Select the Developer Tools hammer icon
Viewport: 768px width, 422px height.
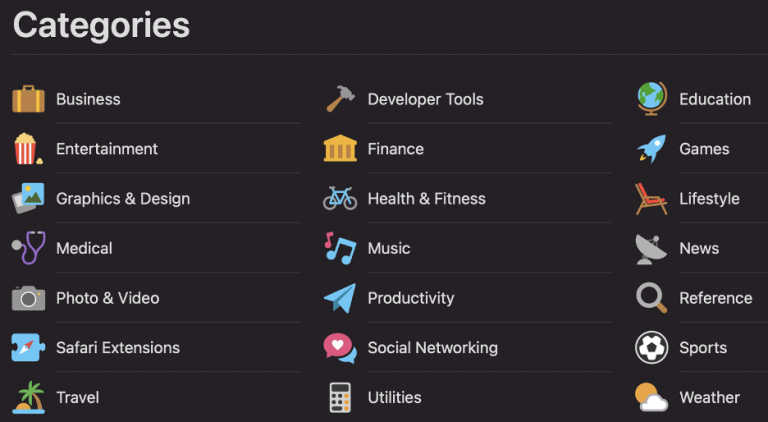(x=340, y=99)
